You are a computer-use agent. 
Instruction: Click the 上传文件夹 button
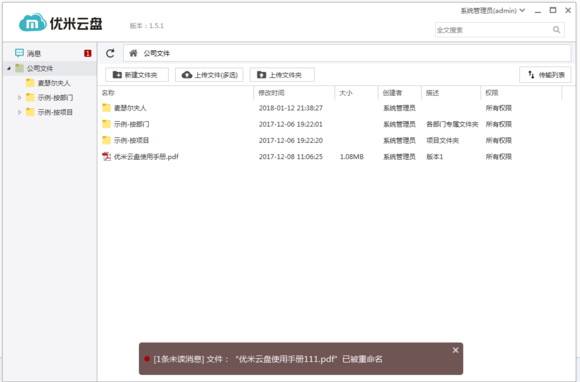click(x=282, y=75)
